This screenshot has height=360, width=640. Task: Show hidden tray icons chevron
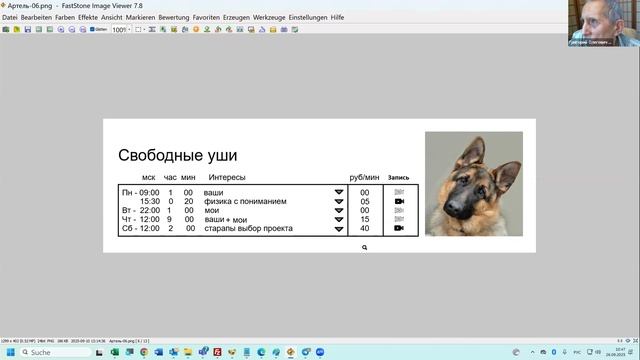tap(532, 352)
